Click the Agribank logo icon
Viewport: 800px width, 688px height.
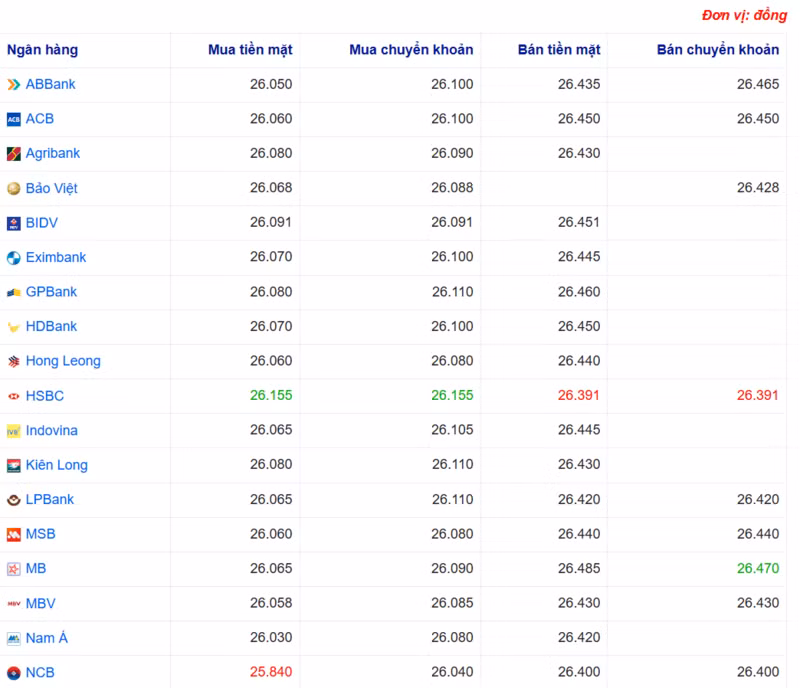coord(14,153)
